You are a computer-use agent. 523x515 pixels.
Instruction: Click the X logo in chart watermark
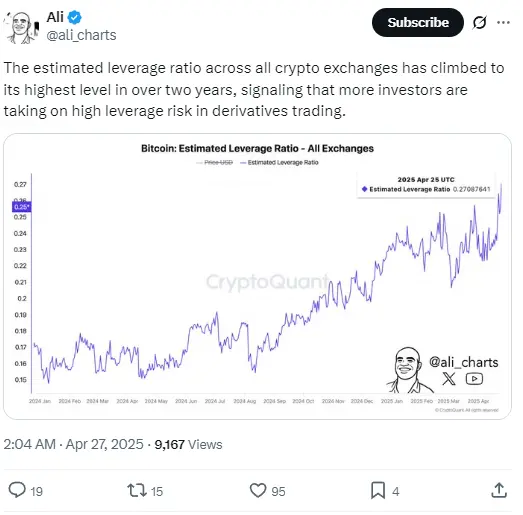pos(449,379)
